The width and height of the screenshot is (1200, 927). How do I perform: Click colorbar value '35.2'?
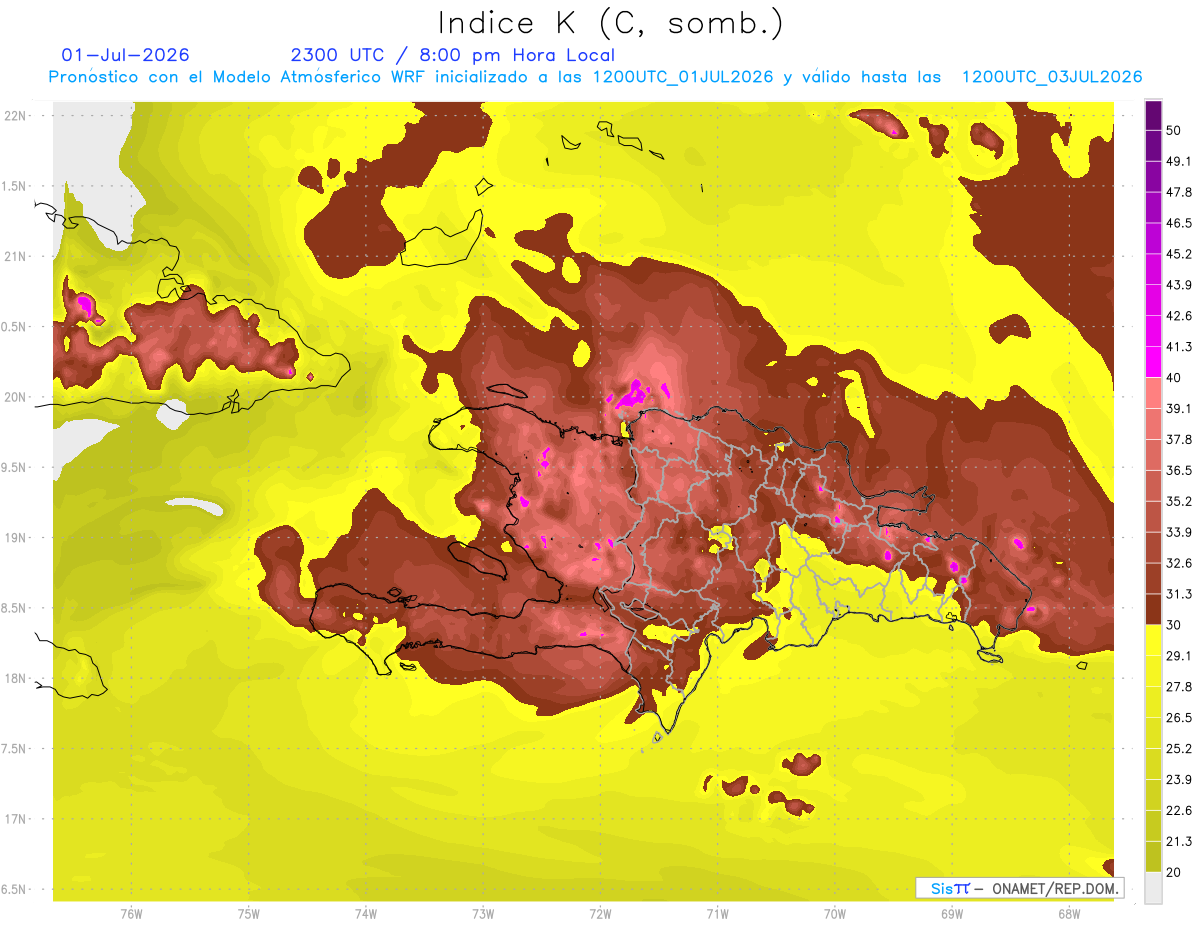click(1179, 501)
